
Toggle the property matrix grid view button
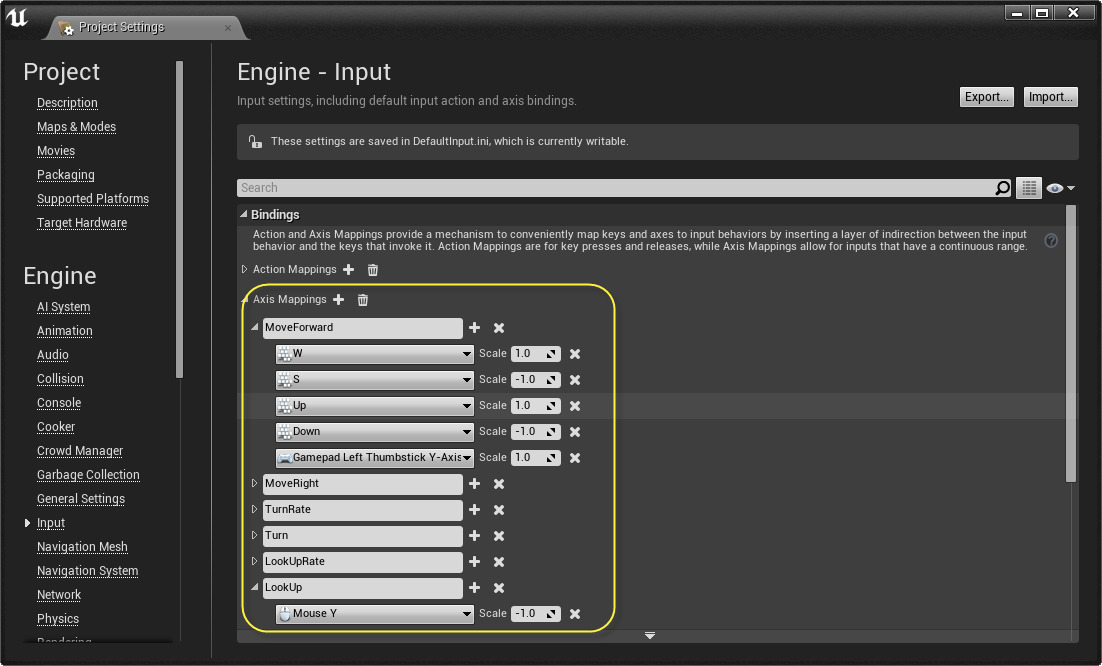click(x=1028, y=188)
